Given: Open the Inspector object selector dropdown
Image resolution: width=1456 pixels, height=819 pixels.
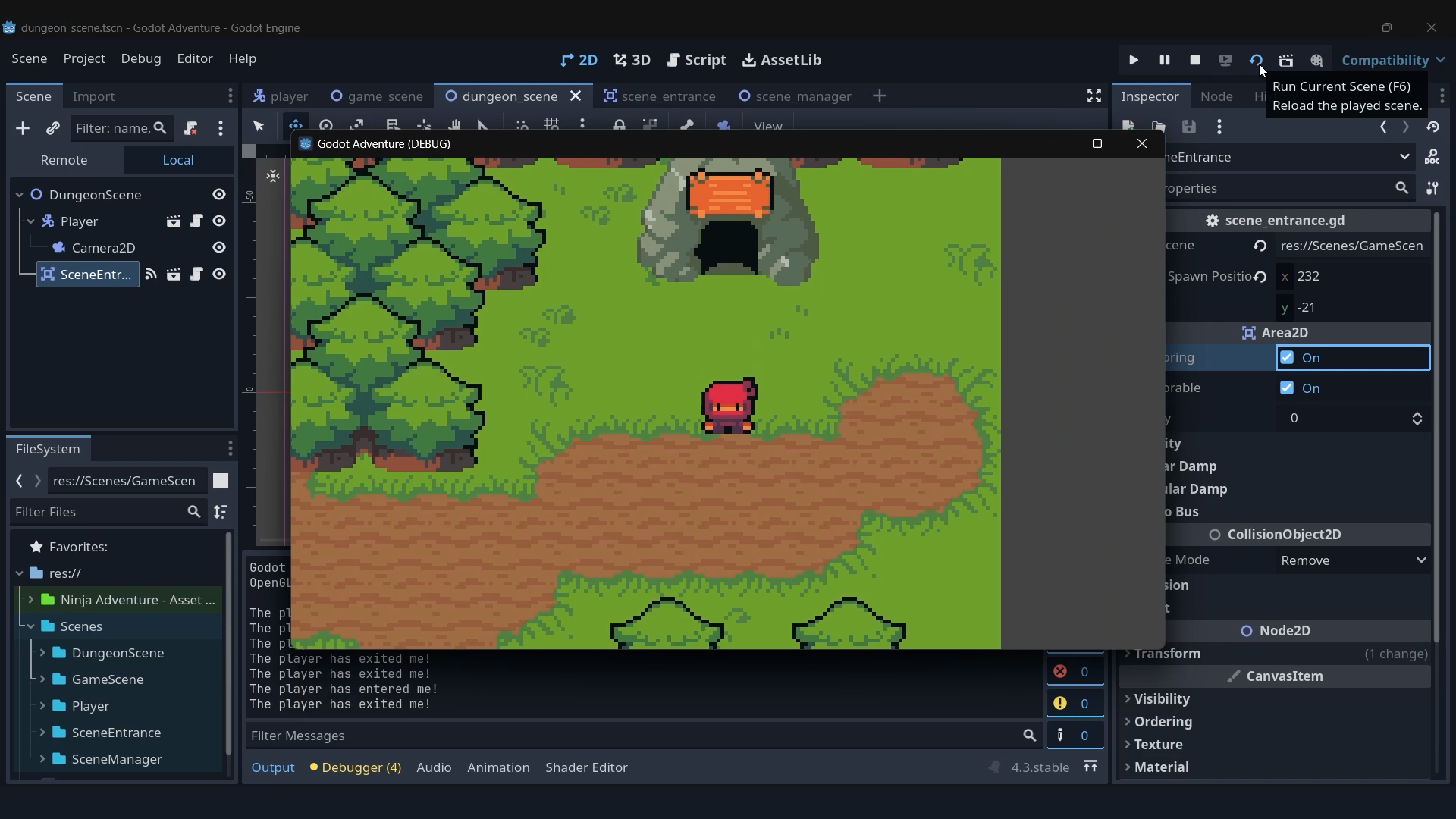Looking at the screenshot, I should [1290, 157].
